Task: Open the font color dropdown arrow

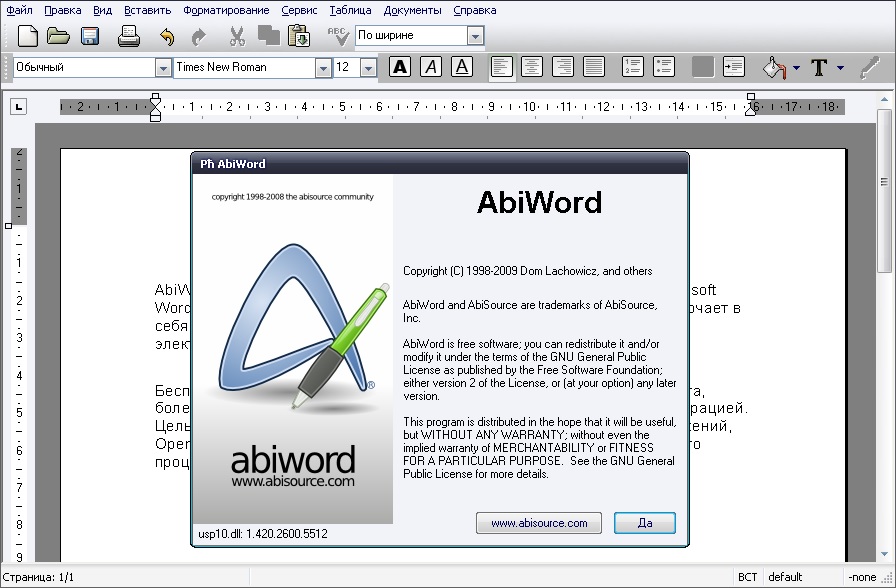Action: (840, 68)
